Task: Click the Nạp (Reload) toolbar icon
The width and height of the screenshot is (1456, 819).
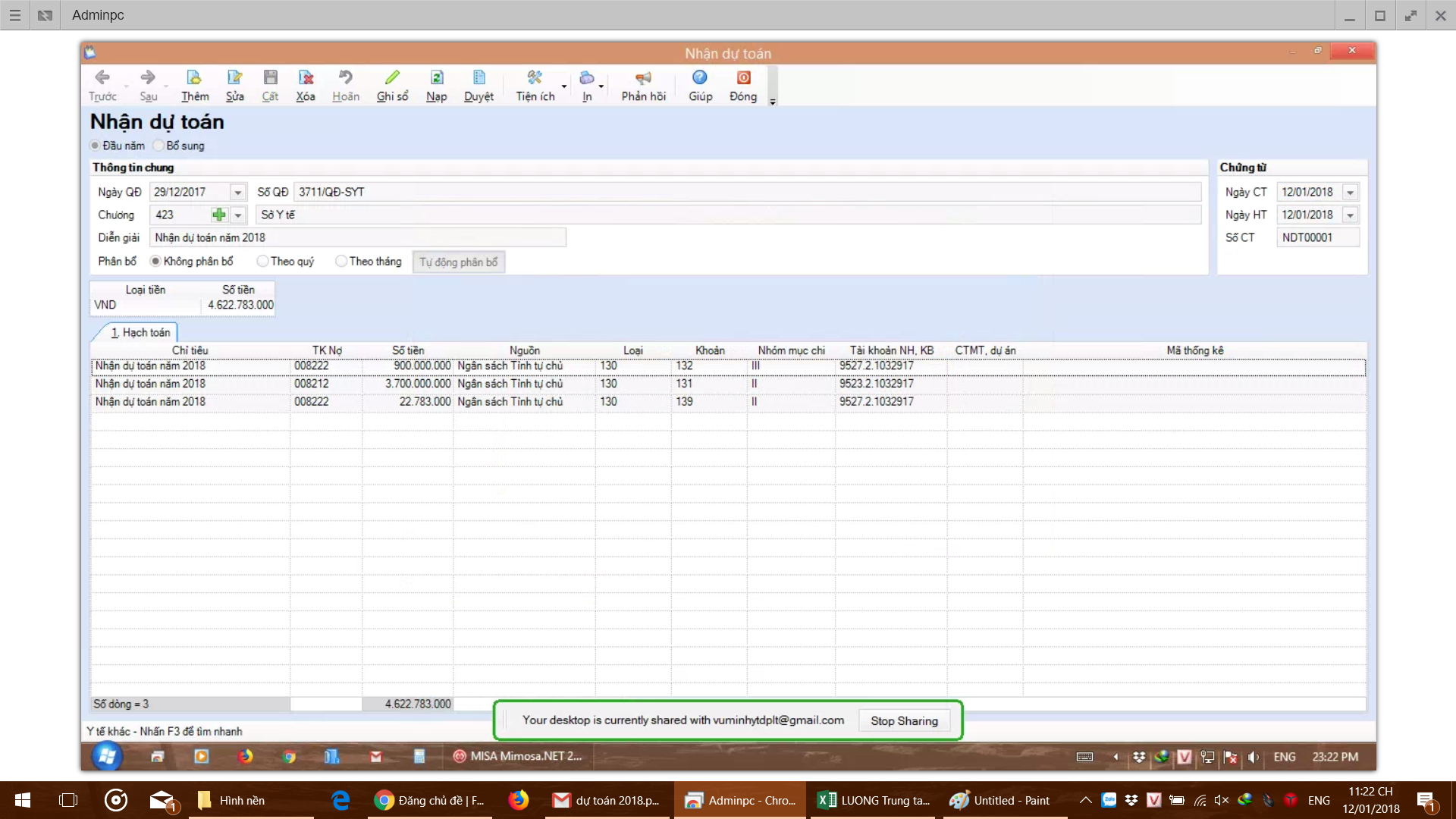Action: (437, 78)
